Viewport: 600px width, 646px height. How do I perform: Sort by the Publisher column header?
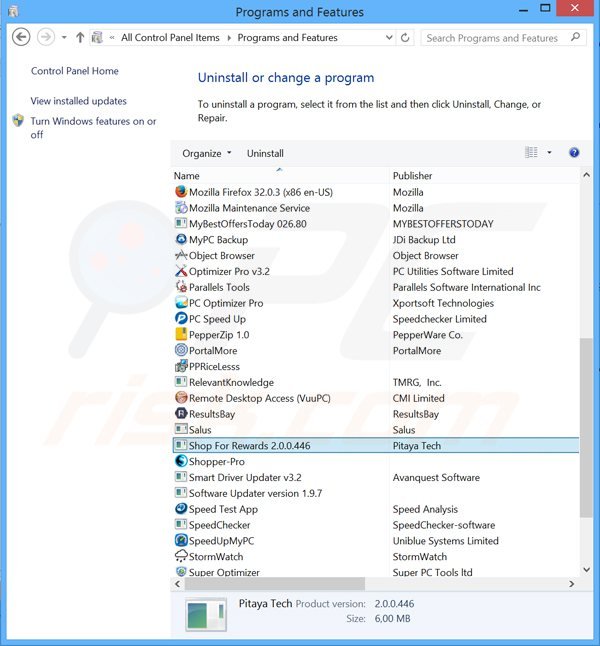(x=412, y=176)
